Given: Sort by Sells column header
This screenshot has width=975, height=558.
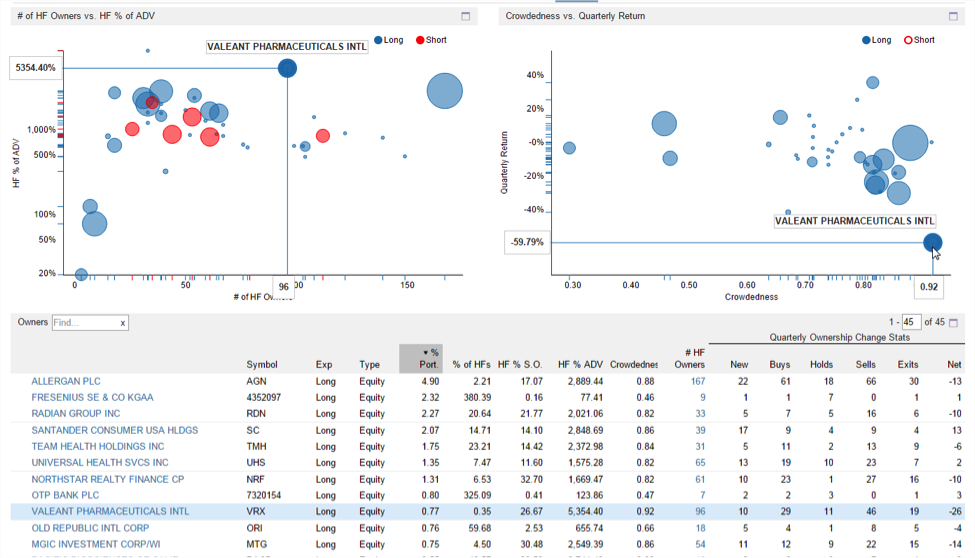Looking at the screenshot, I should 866,365.
